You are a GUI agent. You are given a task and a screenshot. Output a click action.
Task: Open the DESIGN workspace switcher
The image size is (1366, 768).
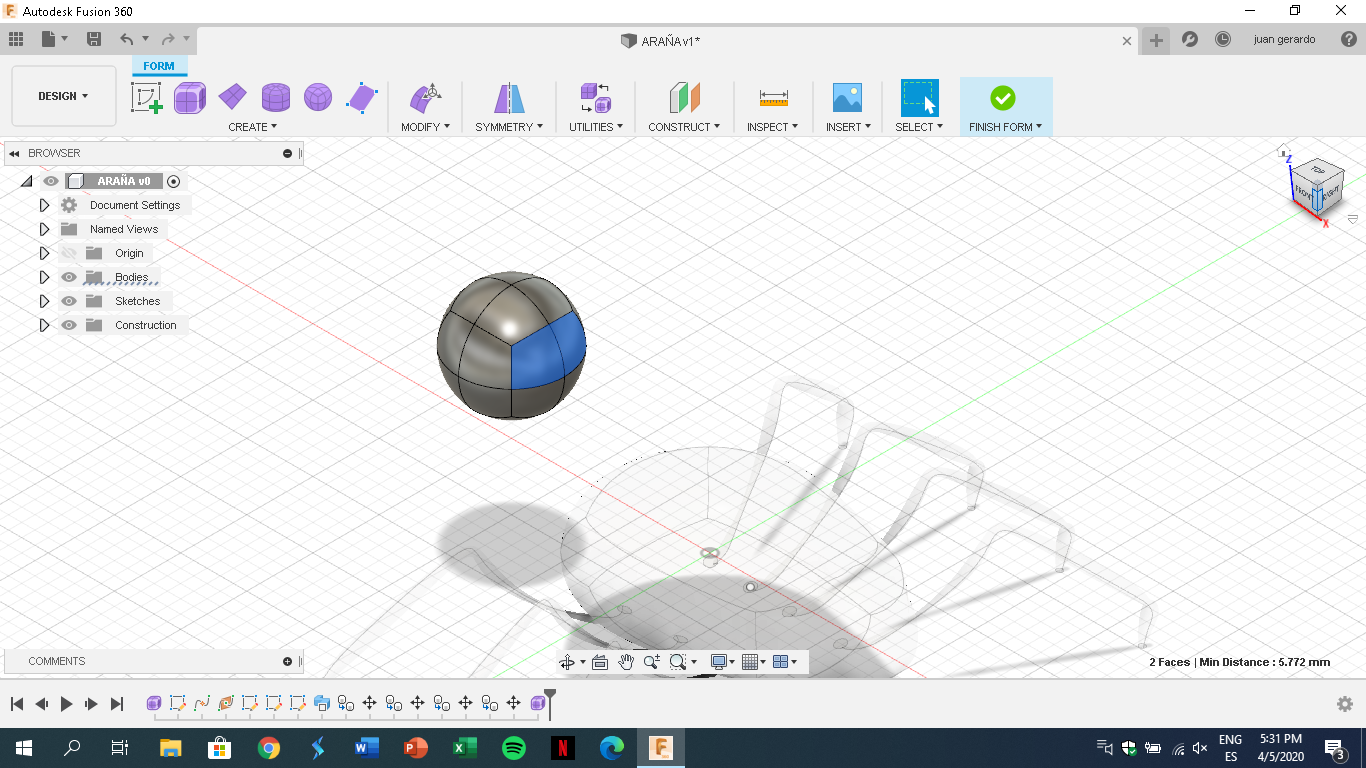coord(63,96)
